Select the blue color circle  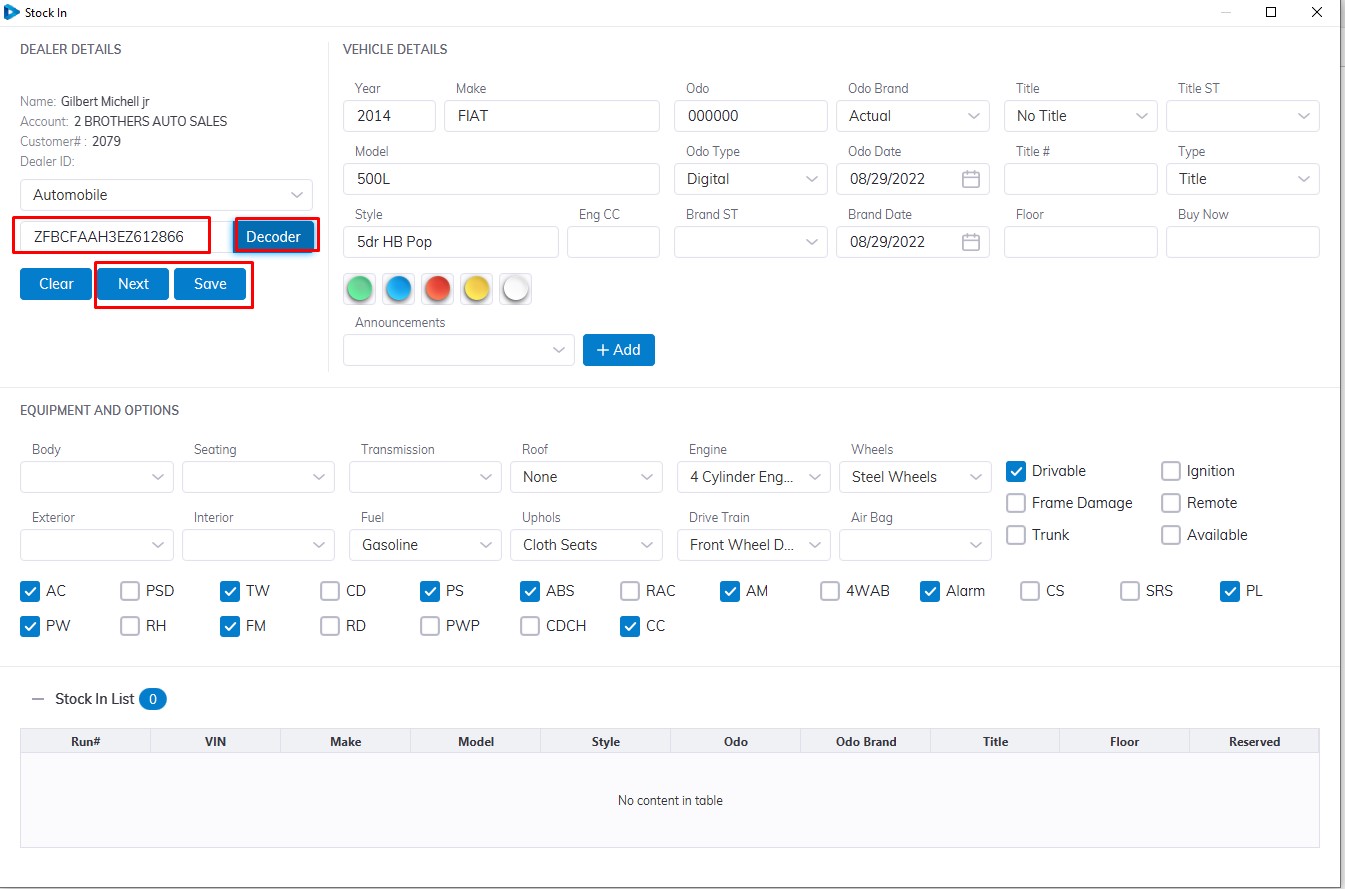click(x=398, y=290)
